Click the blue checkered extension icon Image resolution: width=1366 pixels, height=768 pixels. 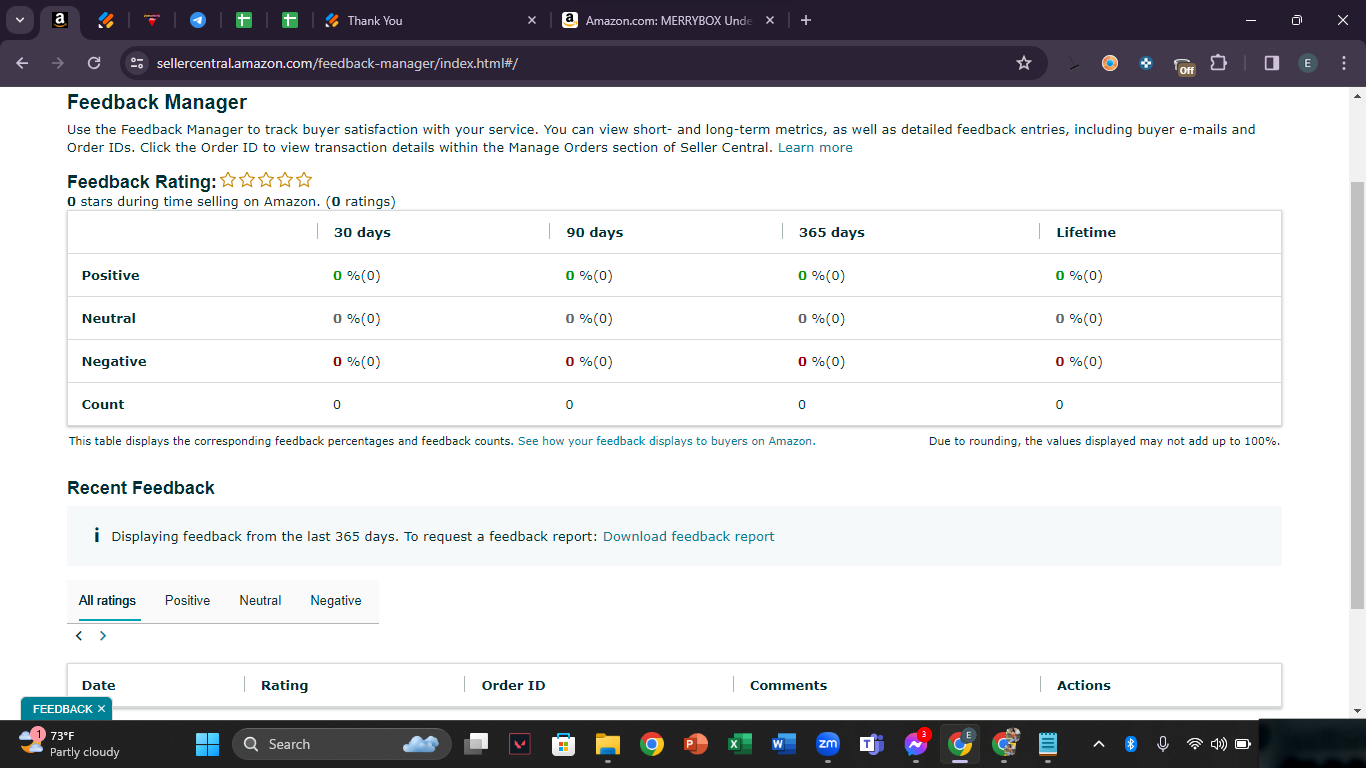pyautogui.click(x=1146, y=63)
